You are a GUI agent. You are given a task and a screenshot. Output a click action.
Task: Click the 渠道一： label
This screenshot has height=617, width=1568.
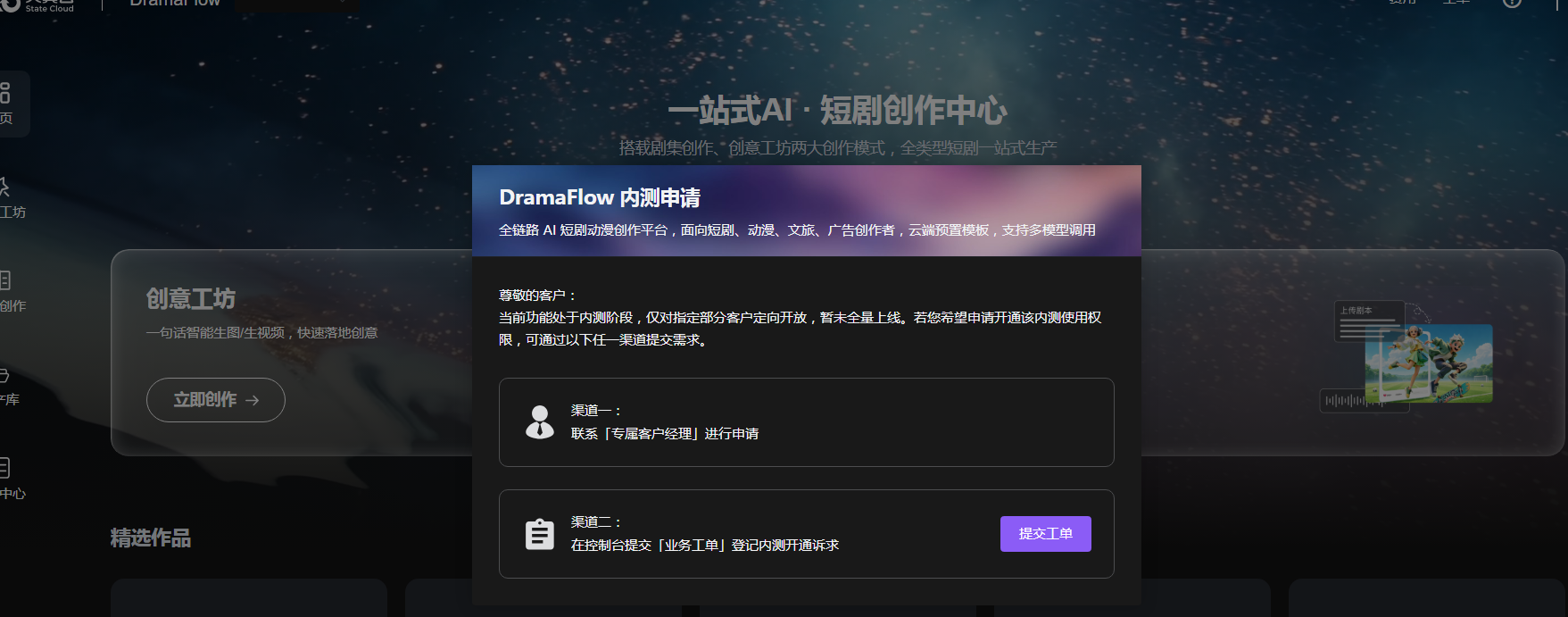click(596, 411)
